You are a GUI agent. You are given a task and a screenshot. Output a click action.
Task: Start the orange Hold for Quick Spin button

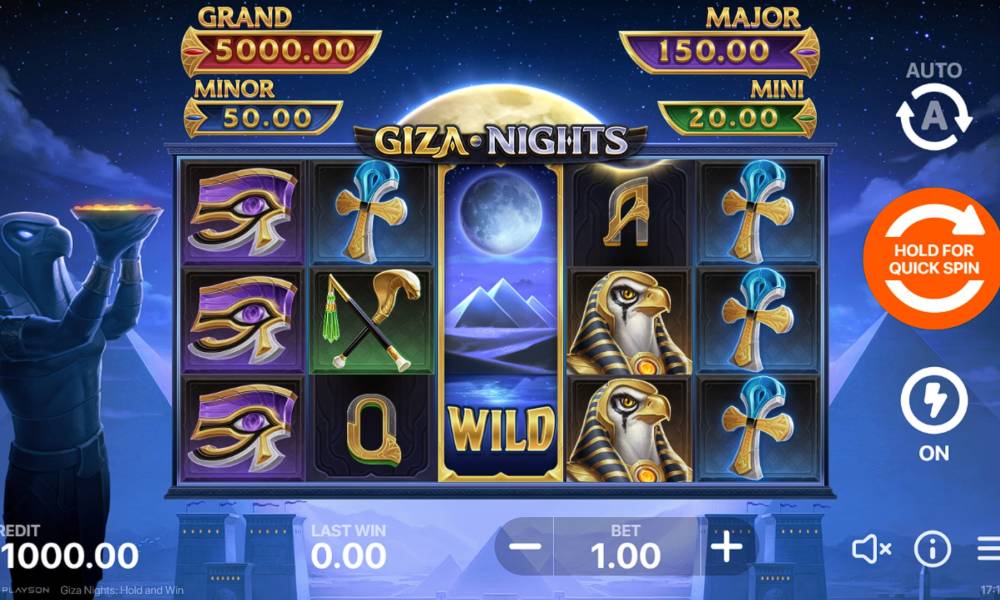pyautogui.click(x=932, y=258)
